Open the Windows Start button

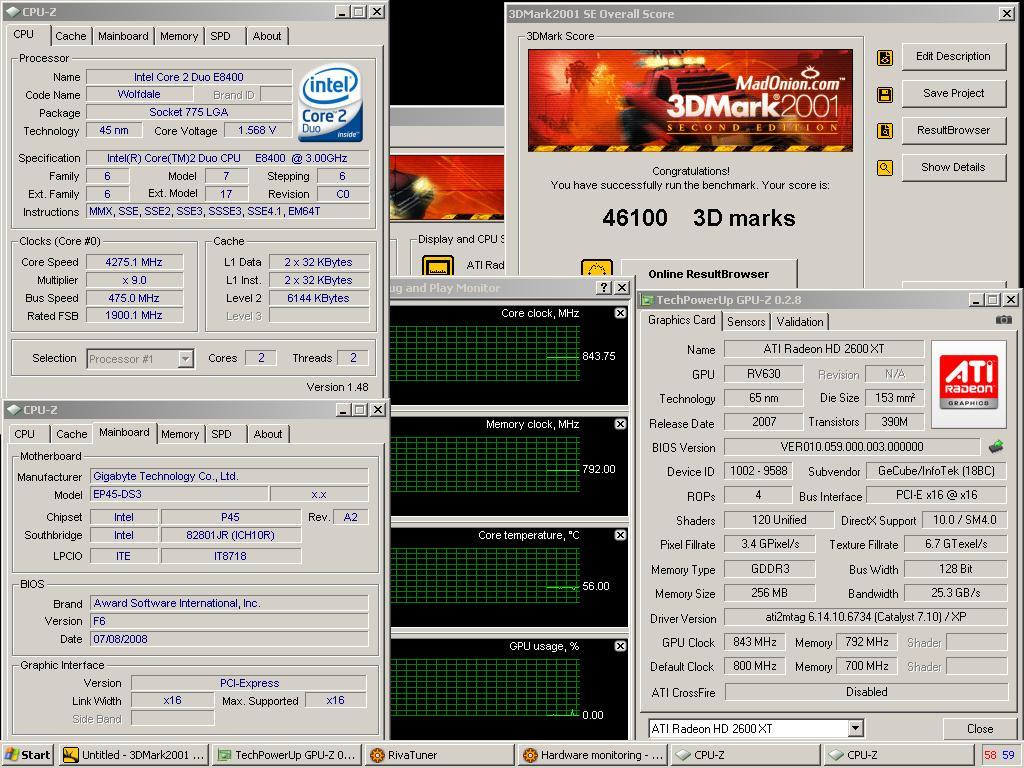pyautogui.click(x=27, y=755)
